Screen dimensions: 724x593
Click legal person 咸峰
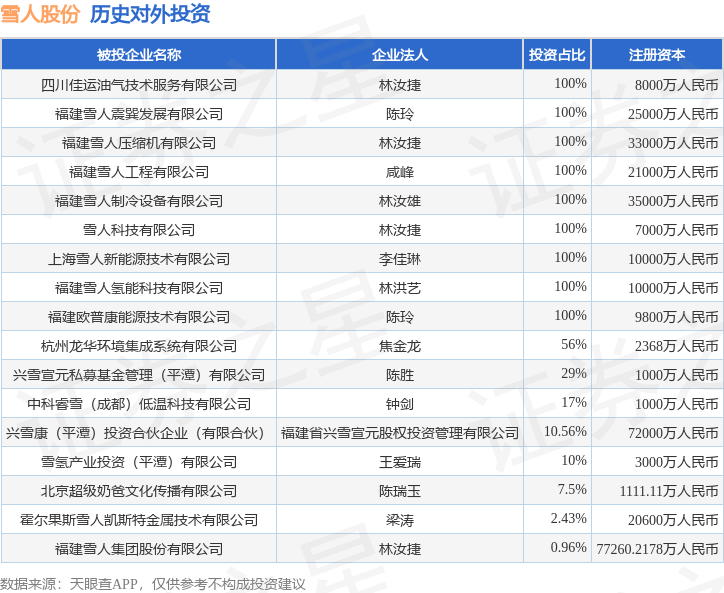pos(400,172)
